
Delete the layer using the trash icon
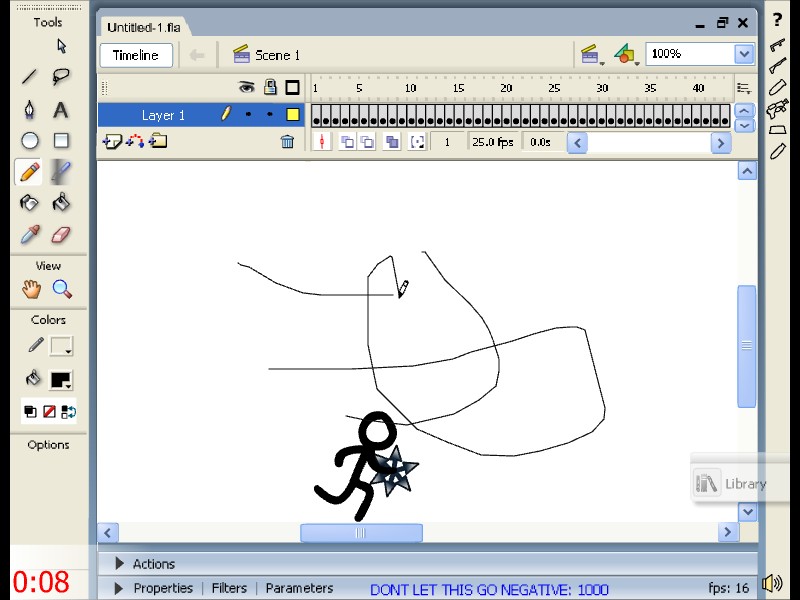coord(288,141)
